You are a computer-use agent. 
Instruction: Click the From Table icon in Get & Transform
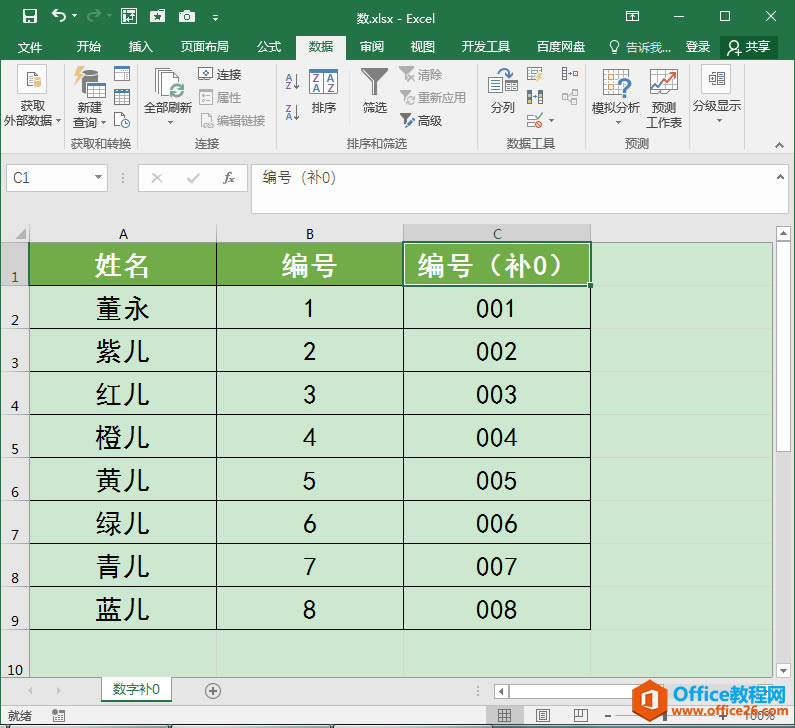[x=122, y=97]
